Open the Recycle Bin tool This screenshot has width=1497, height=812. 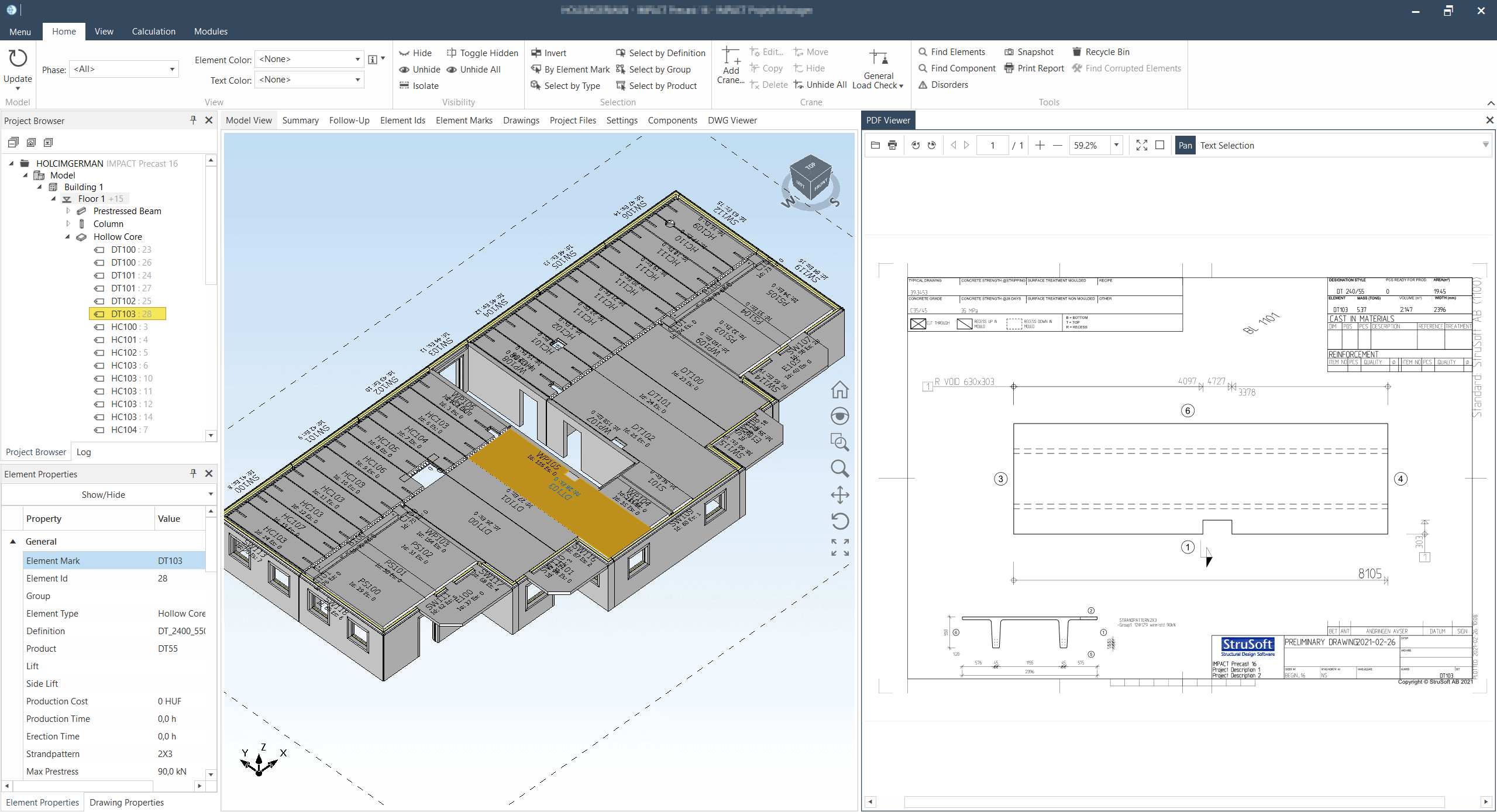point(1100,52)
